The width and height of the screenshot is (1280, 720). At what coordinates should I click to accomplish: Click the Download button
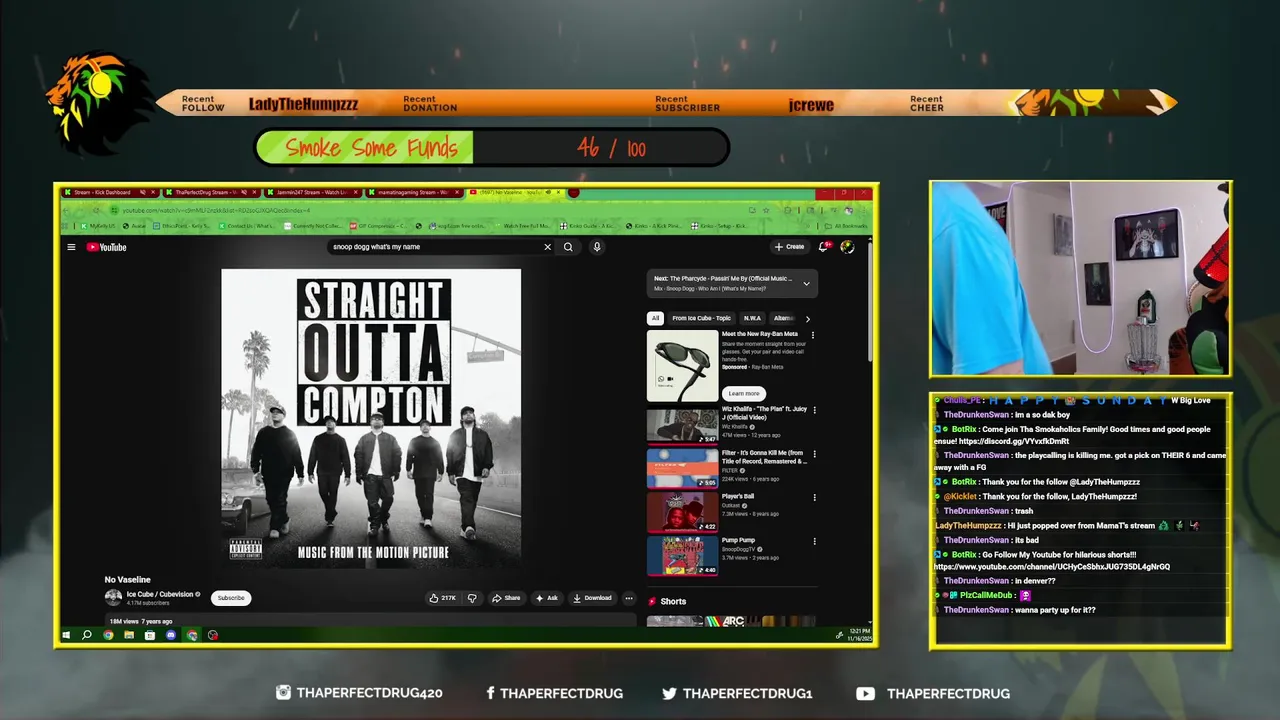[x=592, y=598]
